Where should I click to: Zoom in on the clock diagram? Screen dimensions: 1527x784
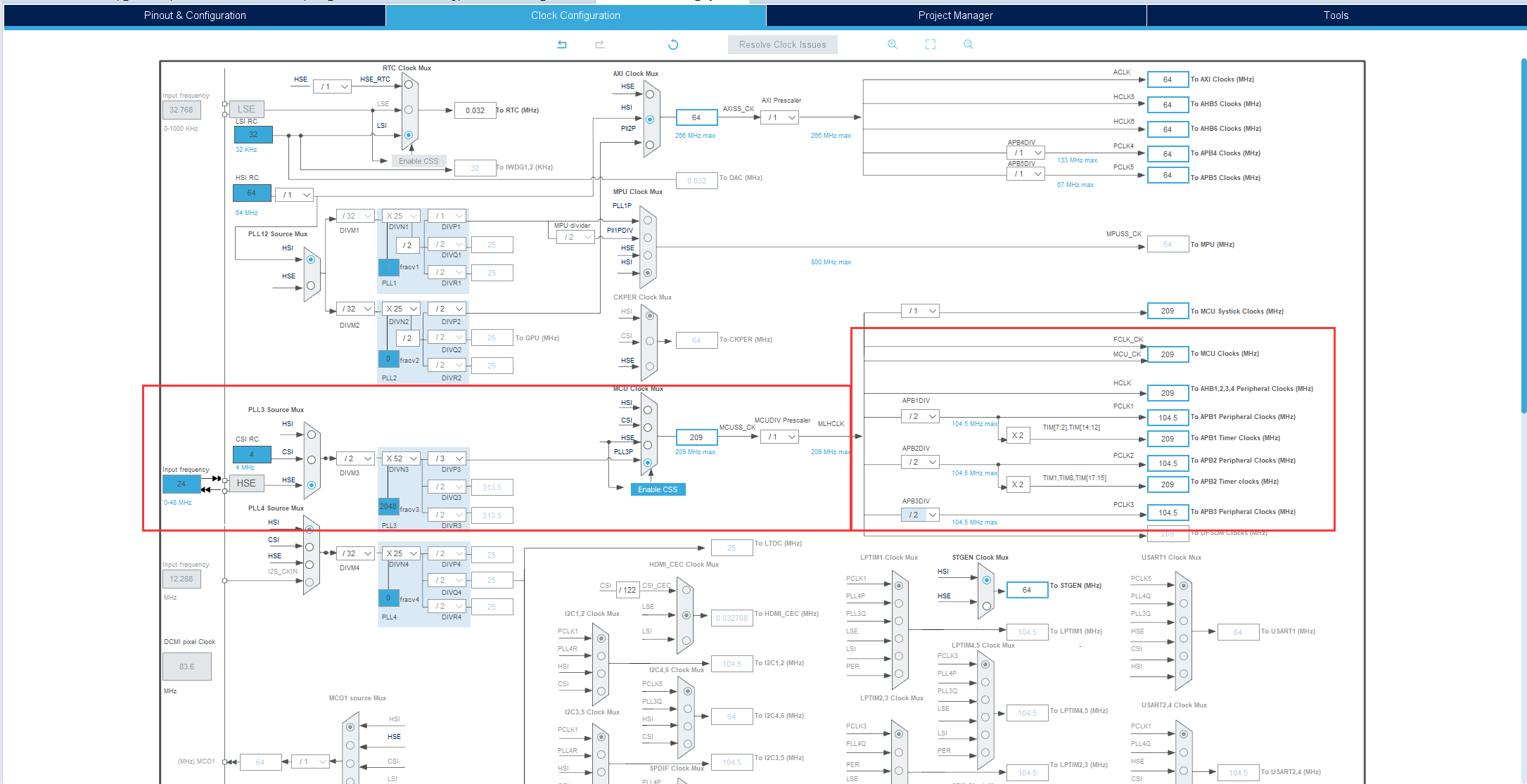click(892, 44)
